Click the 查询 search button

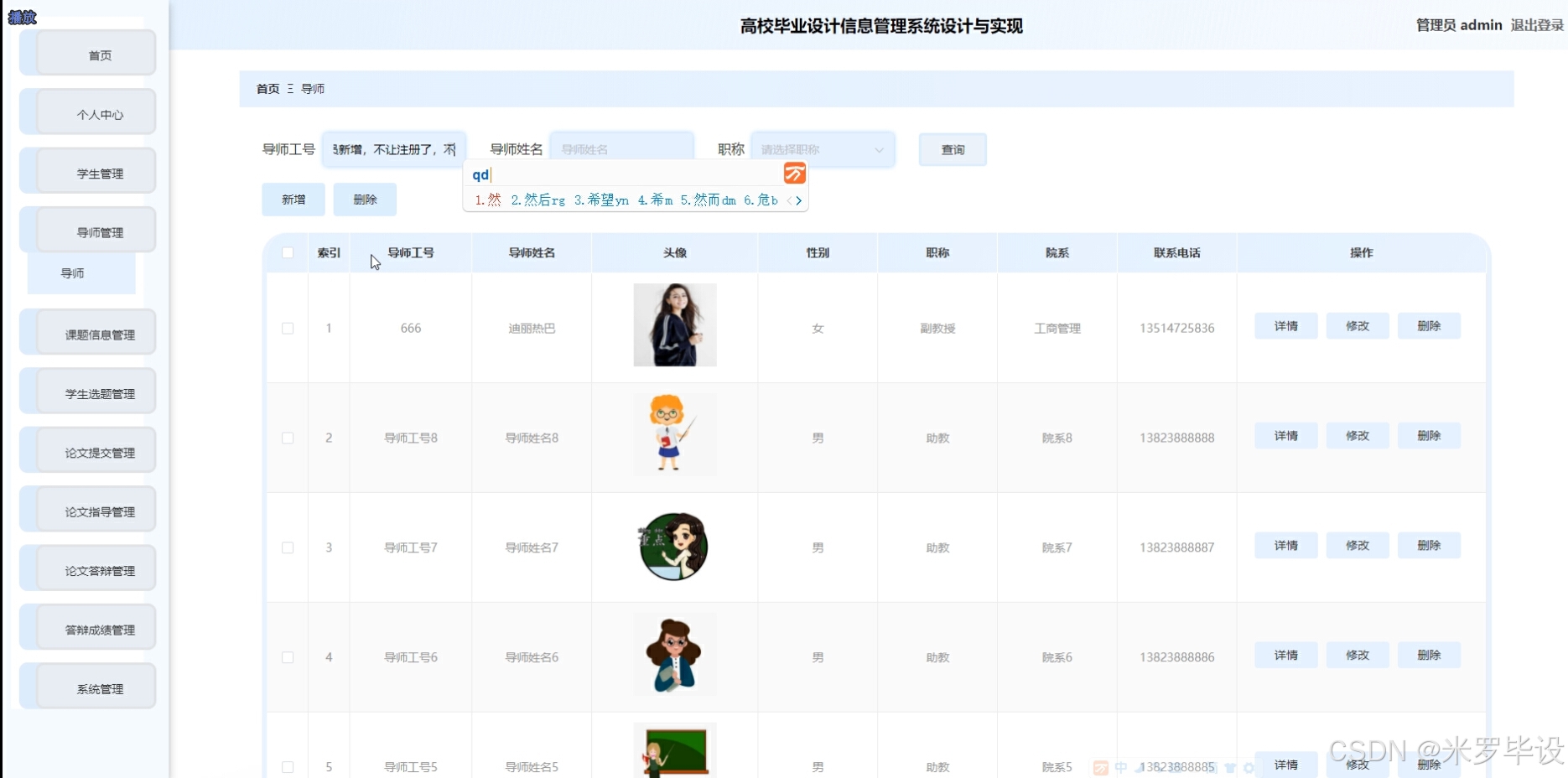[953, 150]
